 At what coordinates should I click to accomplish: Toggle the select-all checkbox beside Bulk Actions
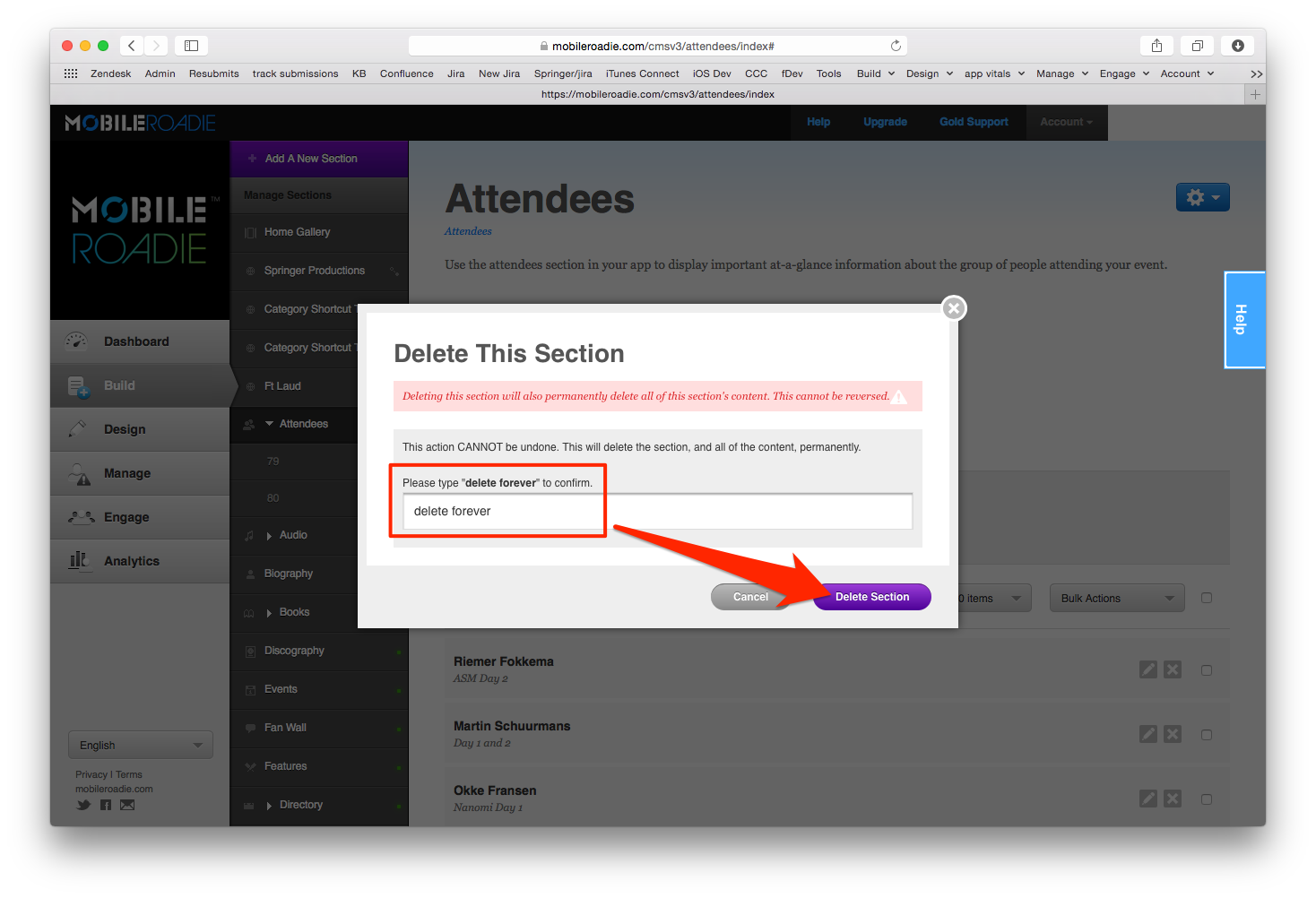tap(1207, 598)
